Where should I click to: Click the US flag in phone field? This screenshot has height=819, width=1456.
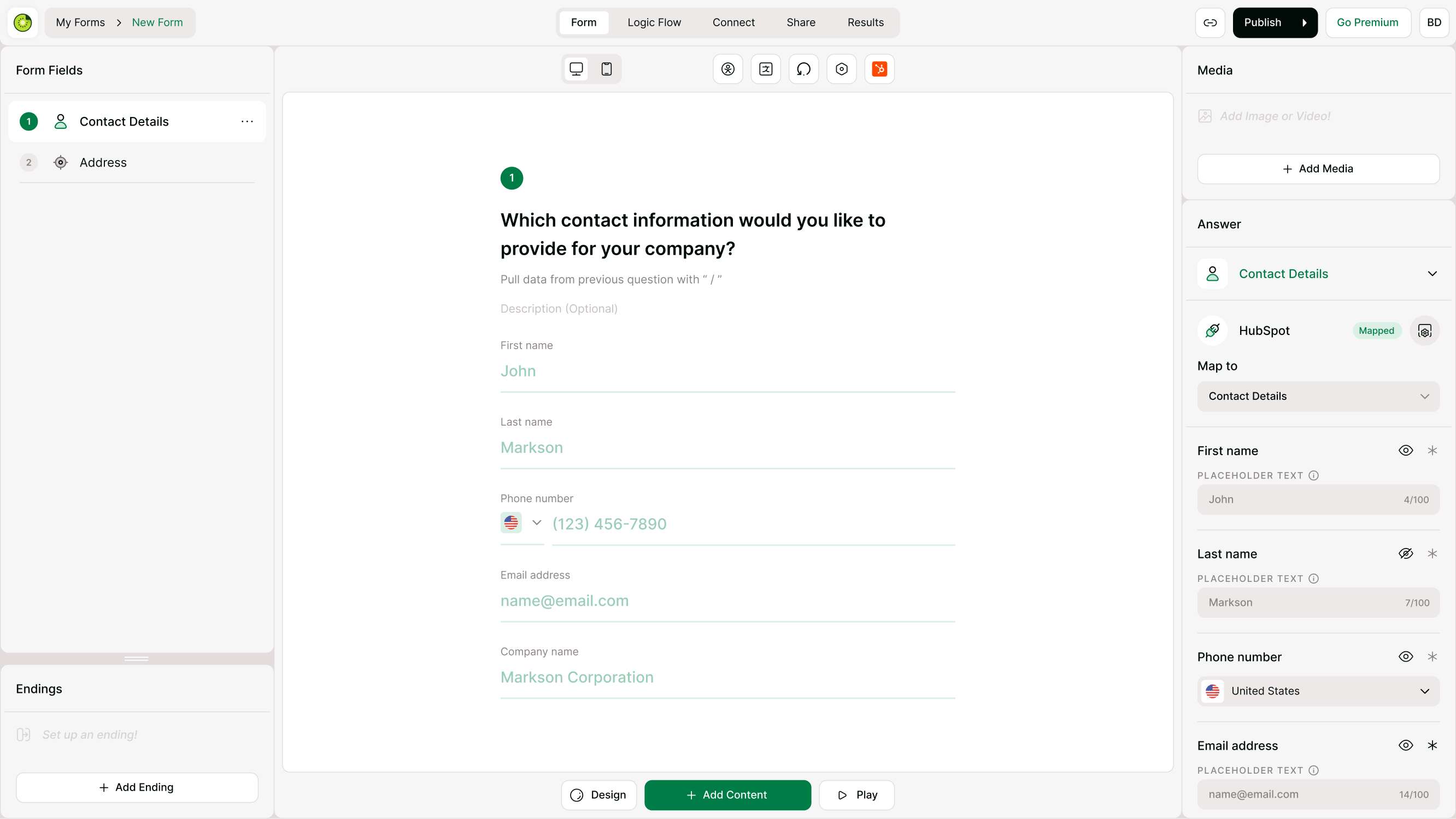coord(511,523)
